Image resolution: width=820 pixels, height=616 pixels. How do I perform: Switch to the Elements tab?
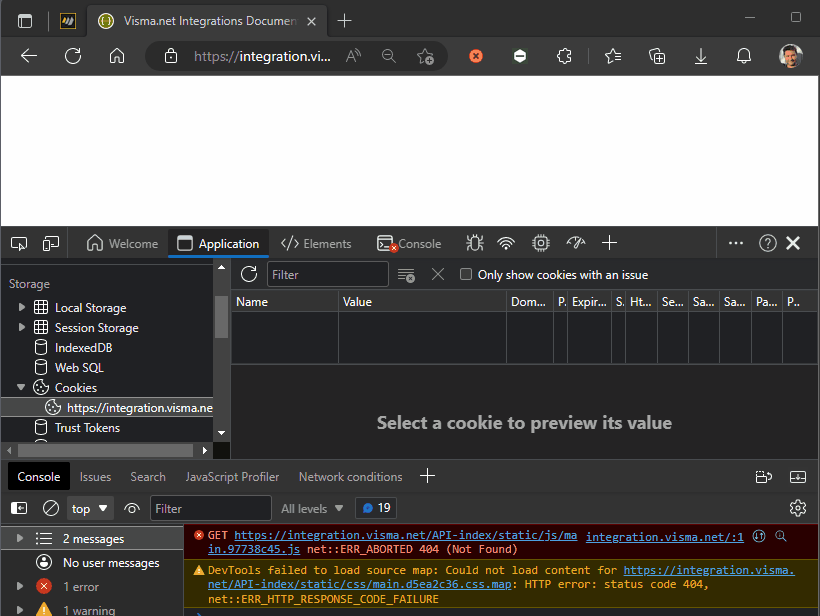316,244
